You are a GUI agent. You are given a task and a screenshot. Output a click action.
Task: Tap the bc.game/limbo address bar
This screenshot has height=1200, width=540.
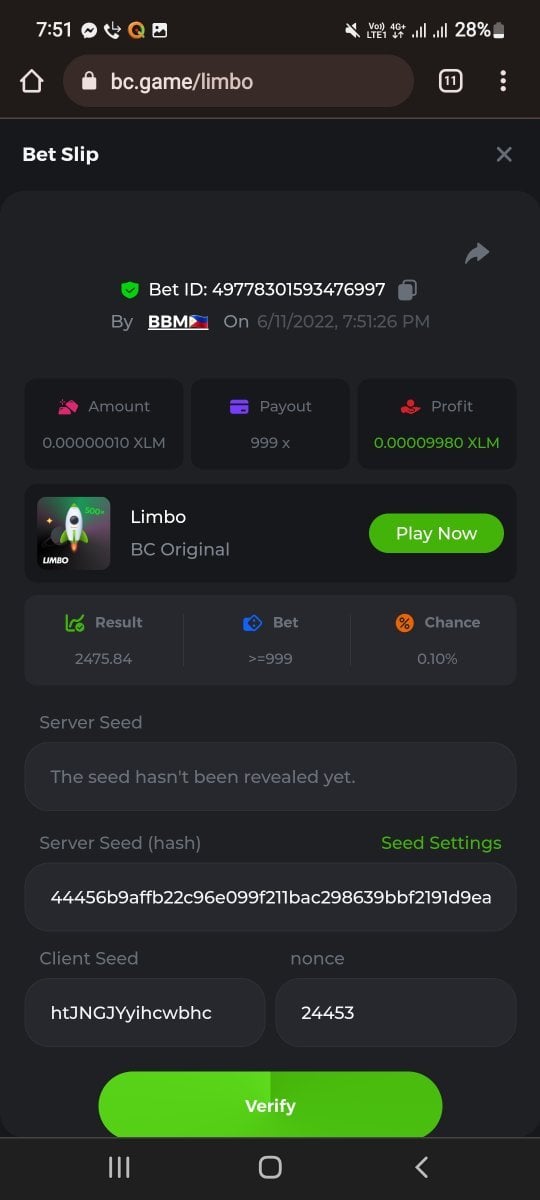tap(238, 81)
